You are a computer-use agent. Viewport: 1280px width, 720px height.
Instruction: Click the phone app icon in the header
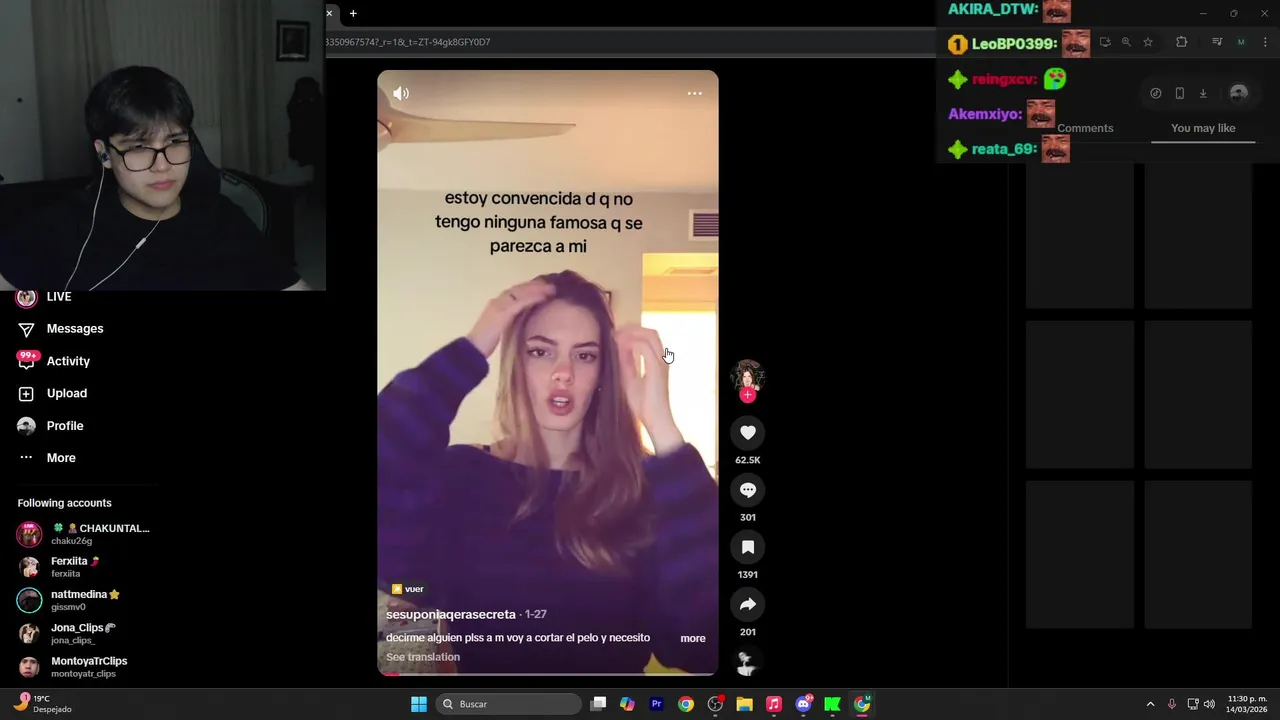pyautogui.click(x=1180, y=93)
